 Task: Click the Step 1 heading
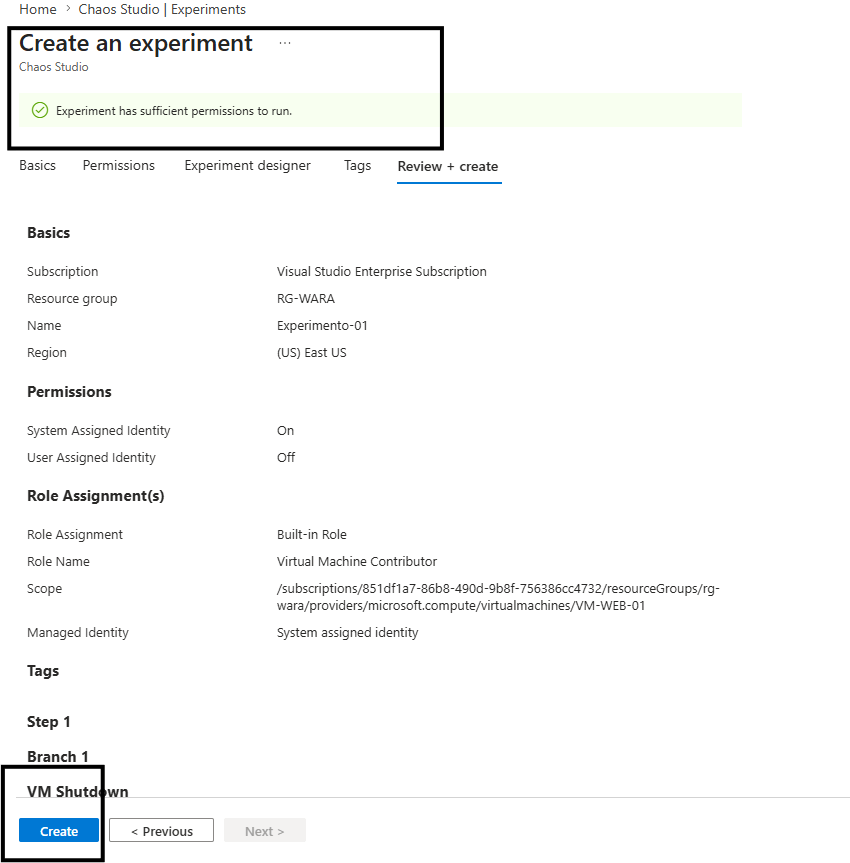point(49,722)
